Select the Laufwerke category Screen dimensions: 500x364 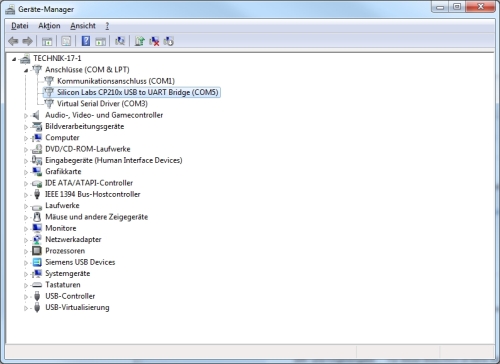tap(62, 206)
